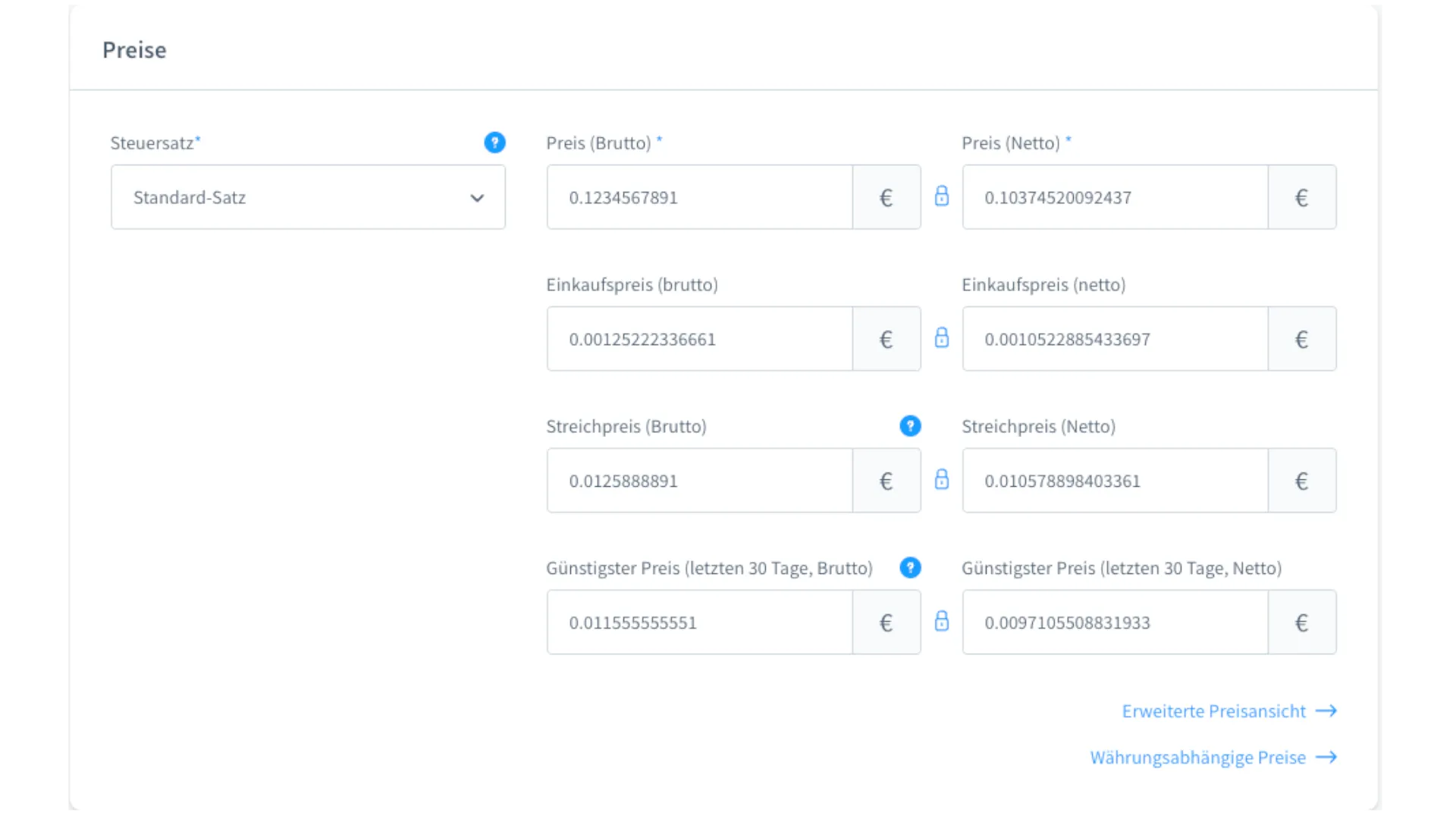Open Währungsabhängige Preise

point(1197,757)
